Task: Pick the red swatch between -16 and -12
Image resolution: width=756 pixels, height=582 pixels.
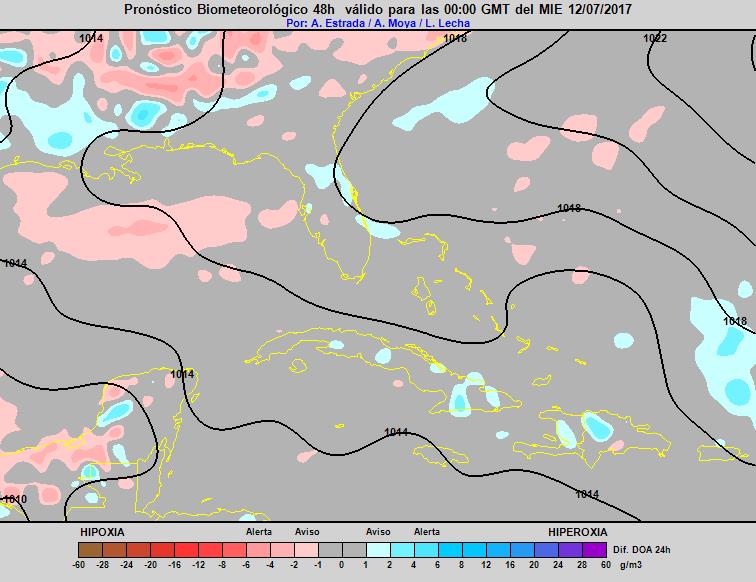Action: tap(186, 550)
